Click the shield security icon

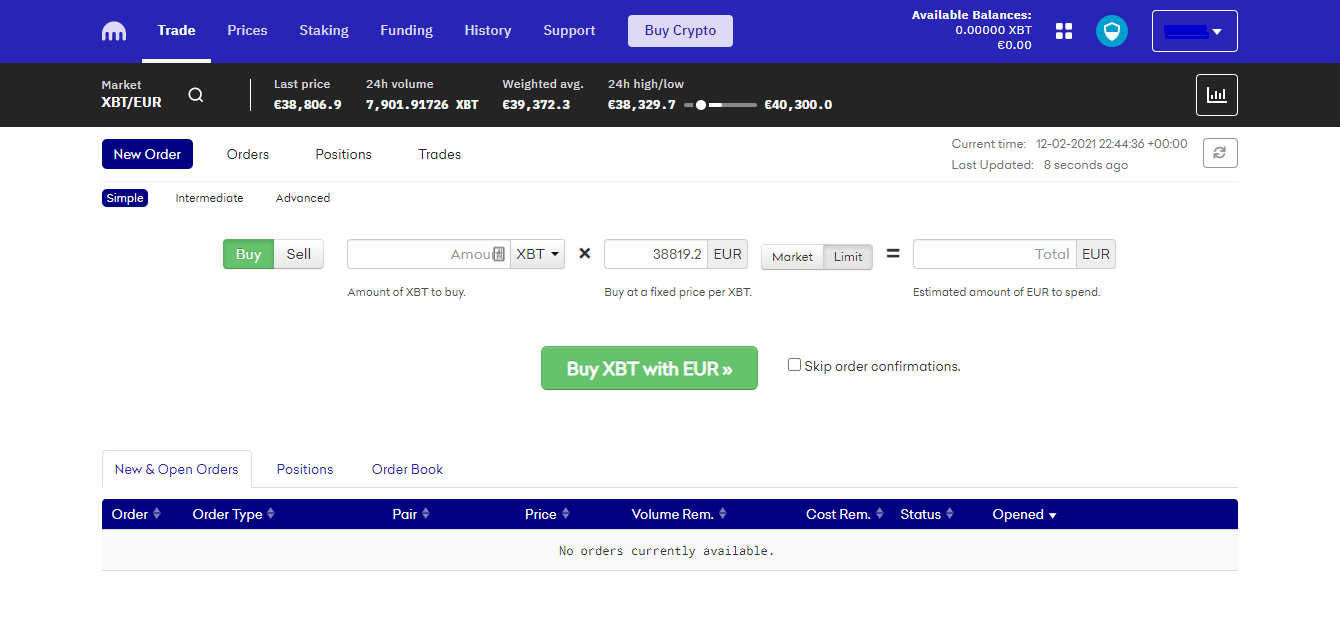click(x=1111, y=31)
